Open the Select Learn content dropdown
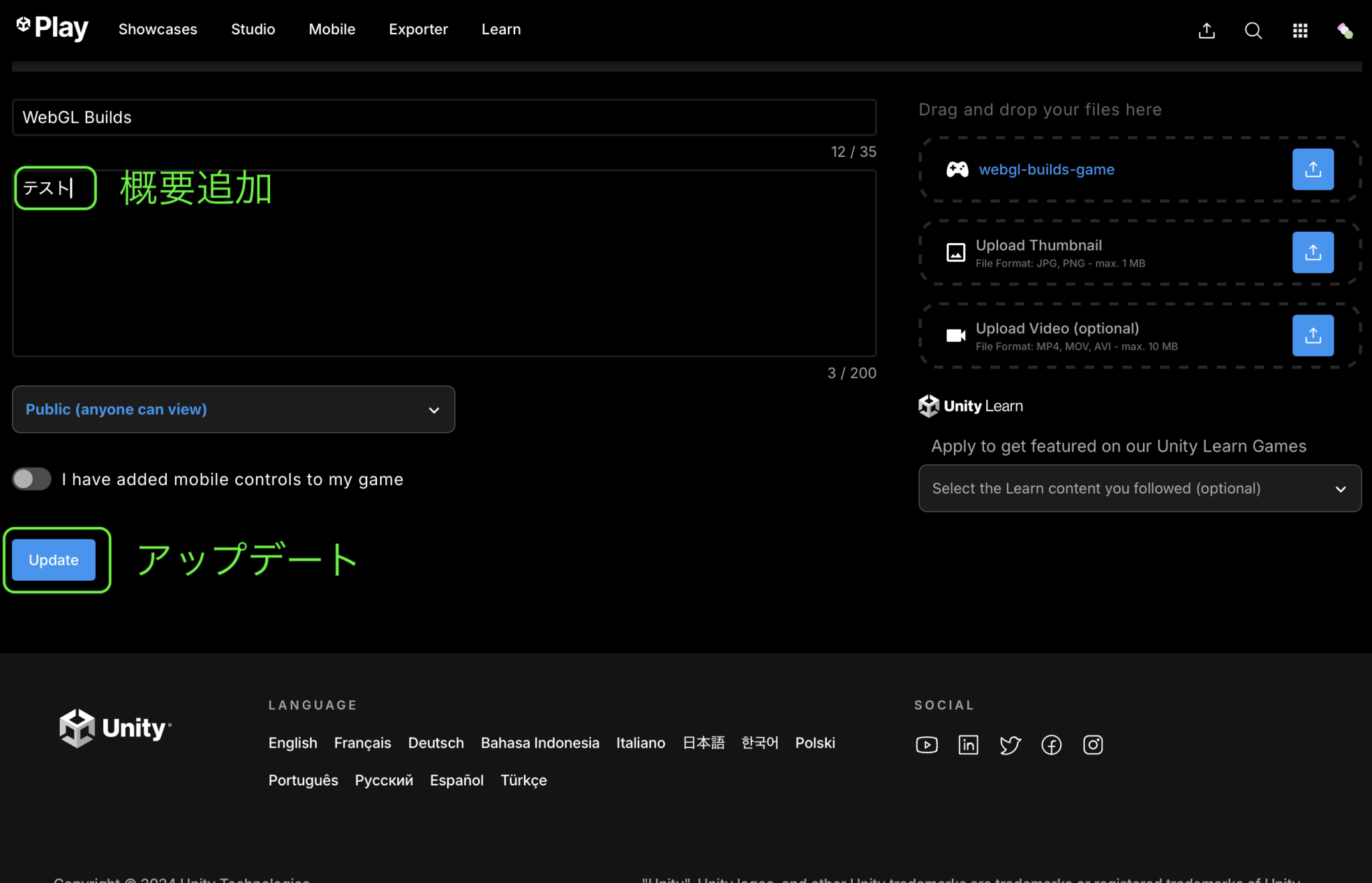Screen dimensions: 1372x883 pyautogui.click(x=1139, y=488)
